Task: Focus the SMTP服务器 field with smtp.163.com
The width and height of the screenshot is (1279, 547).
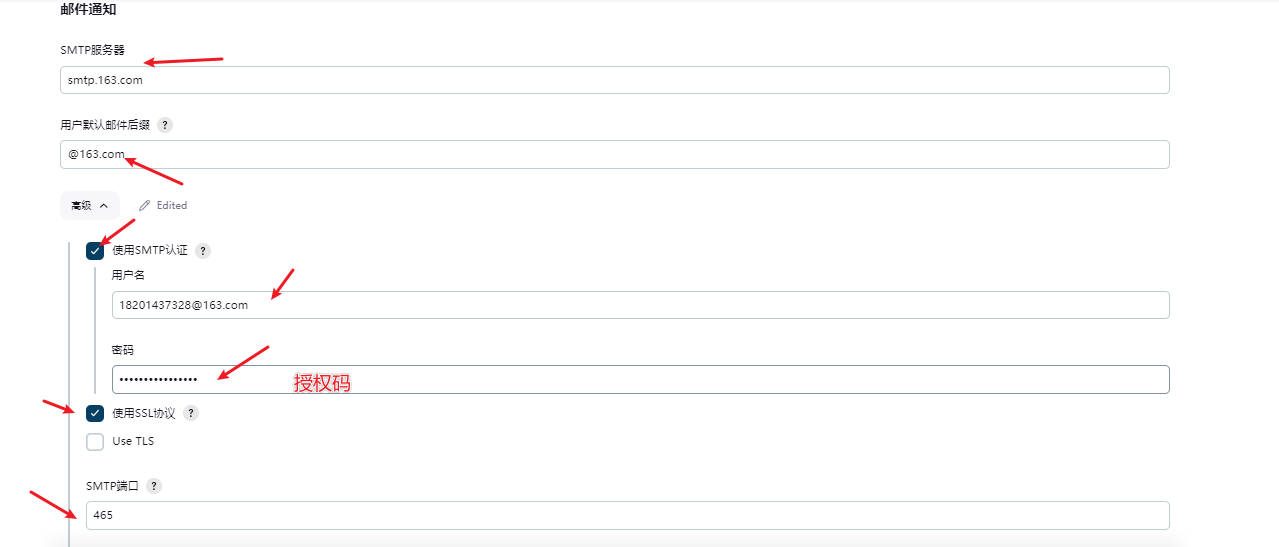Action: (615, 80)
